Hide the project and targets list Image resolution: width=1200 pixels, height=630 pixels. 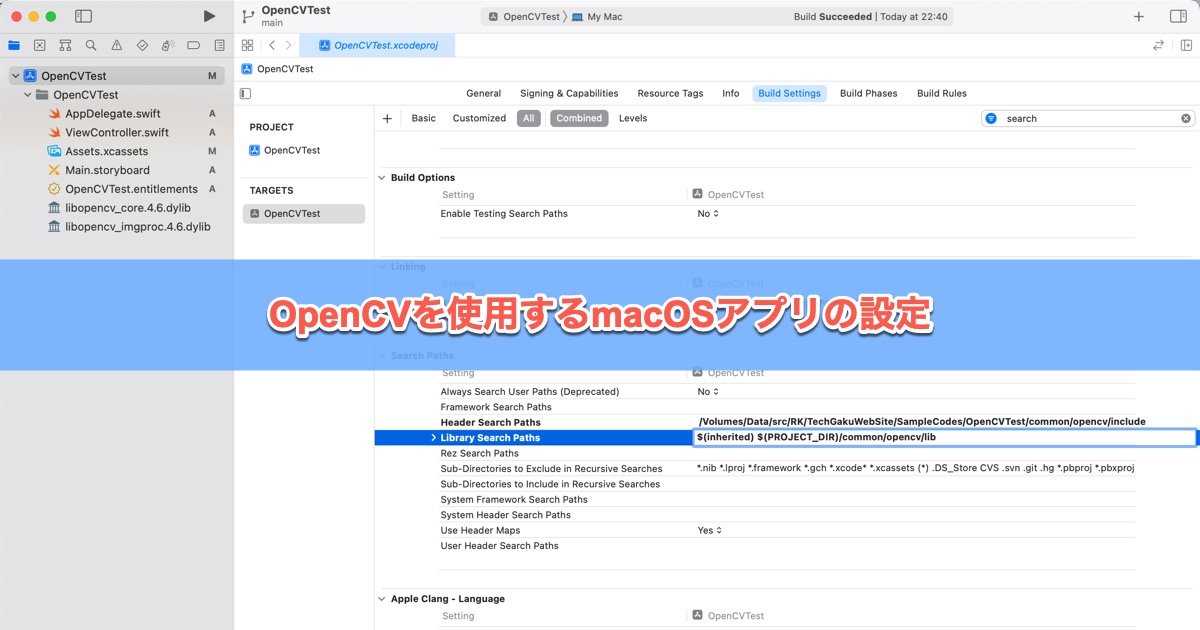pyautogui.click(x=246, y=93)
